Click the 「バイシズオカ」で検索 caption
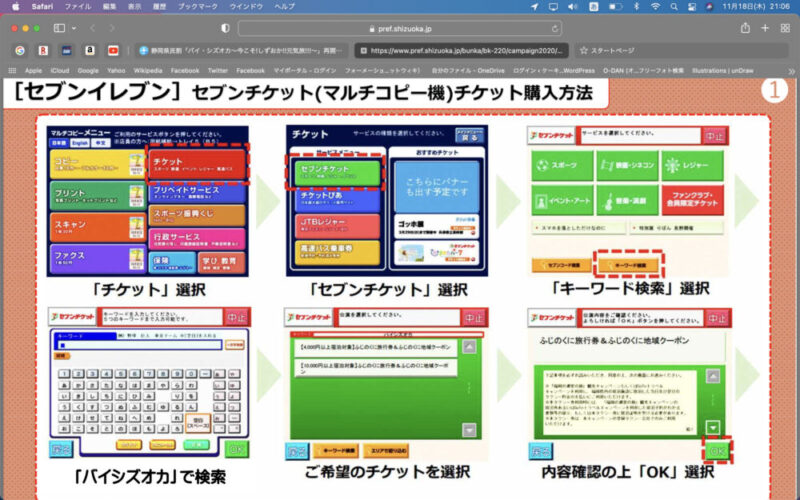This screenshot has height=500, width=800. tap(148, 477)
